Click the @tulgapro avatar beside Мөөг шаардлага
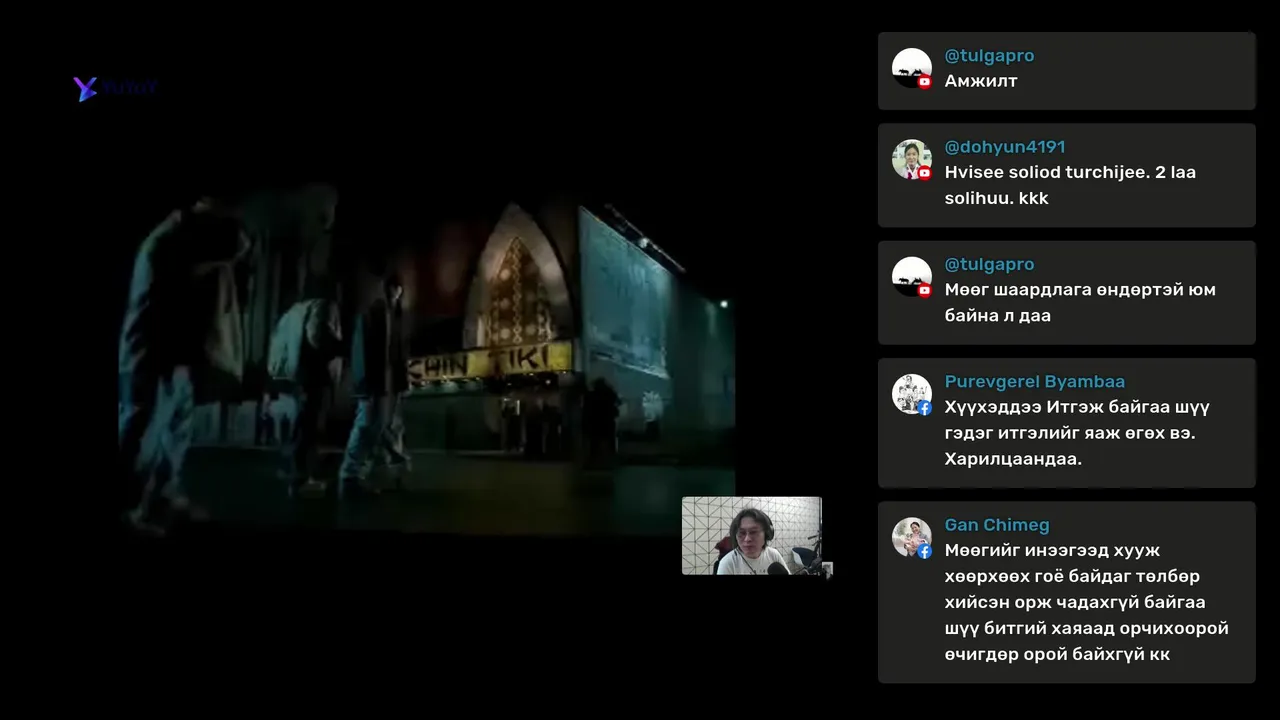The image size is (1280, 720). (912, 277)
